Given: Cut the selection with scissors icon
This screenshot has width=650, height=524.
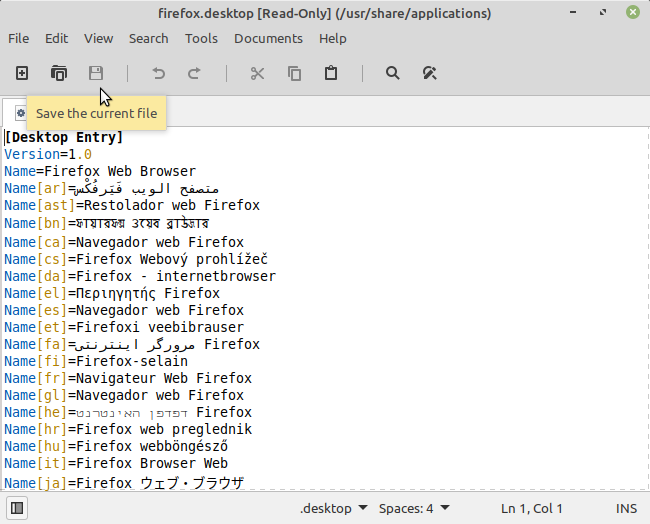Looking at the screenshot, I should [257, 73].
